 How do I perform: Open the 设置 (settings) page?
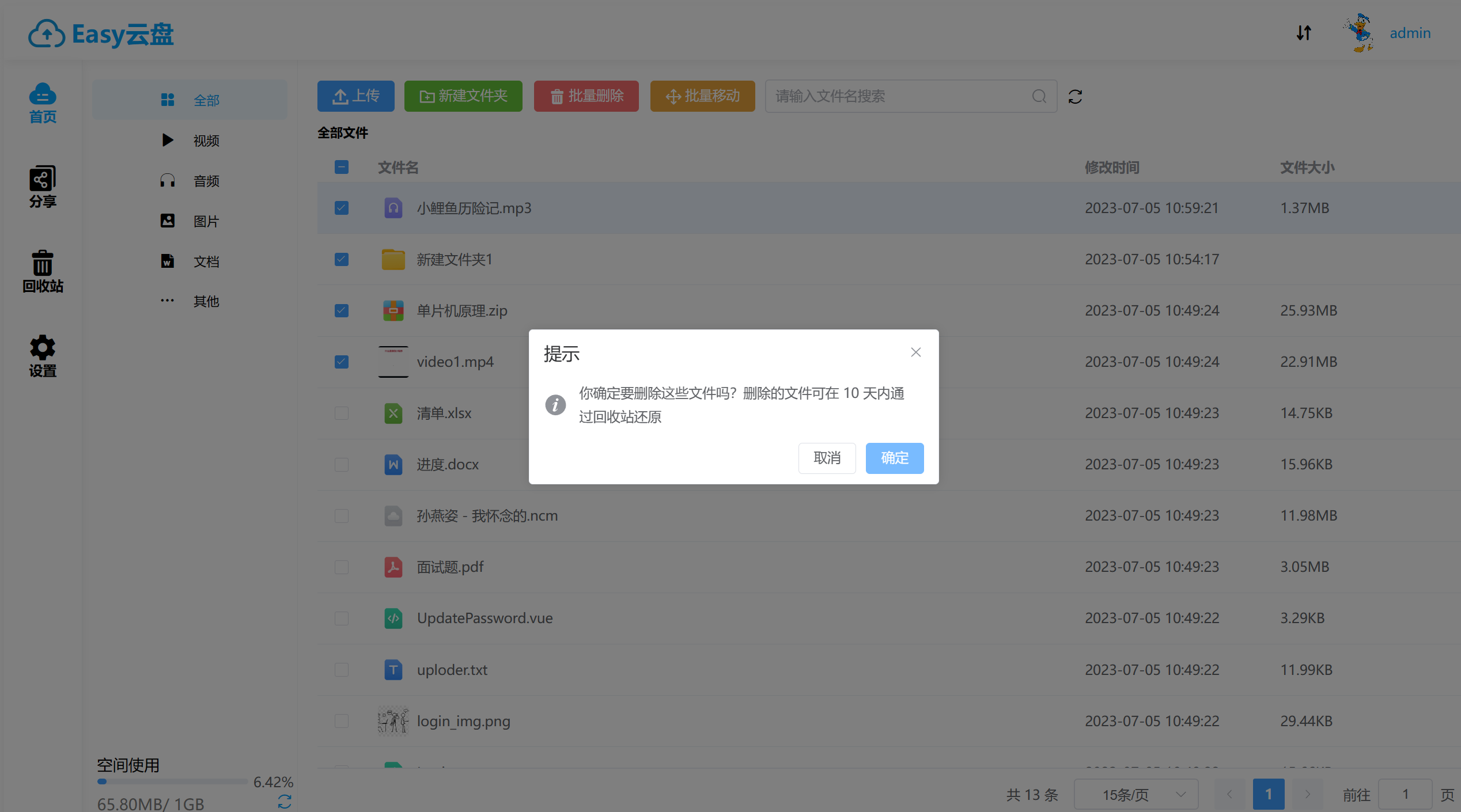tap(42, 356)
